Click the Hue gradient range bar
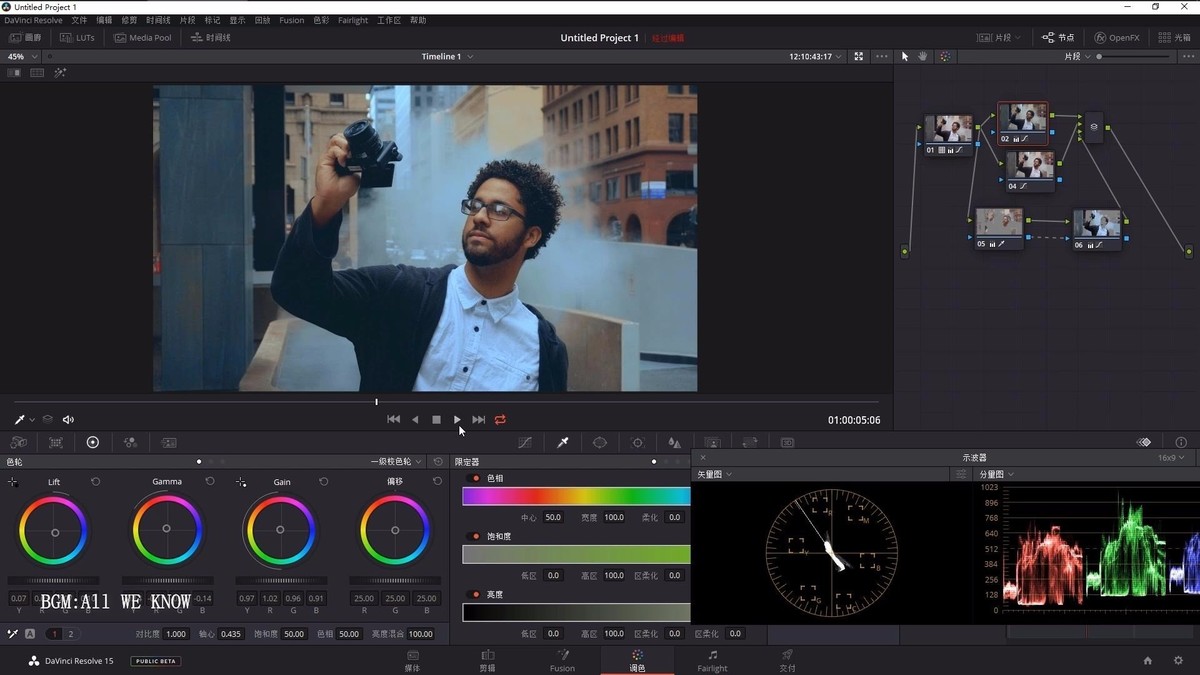This screenshot has width=1200, height=675. click(576, 496)
